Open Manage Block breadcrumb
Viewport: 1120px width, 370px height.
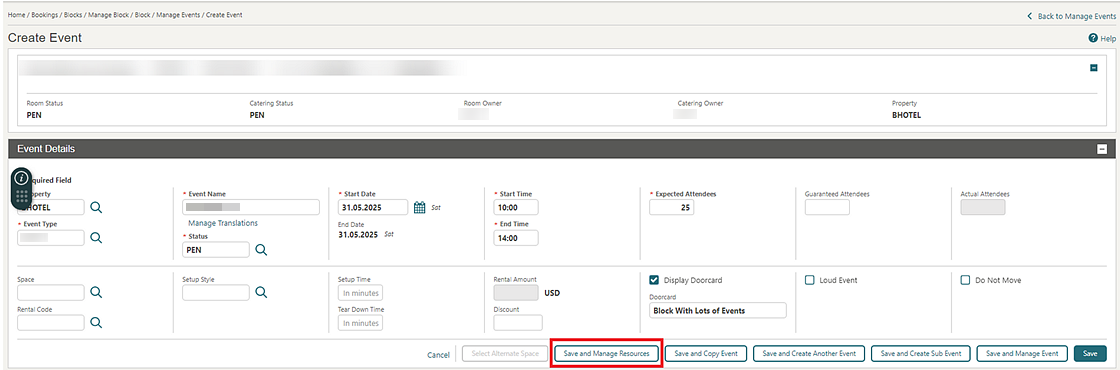[109, 15]
